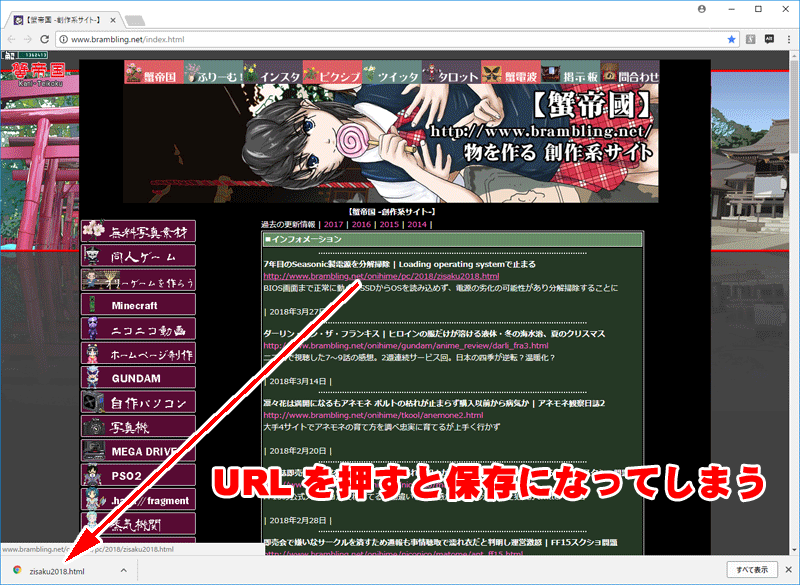Close the 蟹帝国 browser tab
800x585 pixels.
tap(113, 20)
